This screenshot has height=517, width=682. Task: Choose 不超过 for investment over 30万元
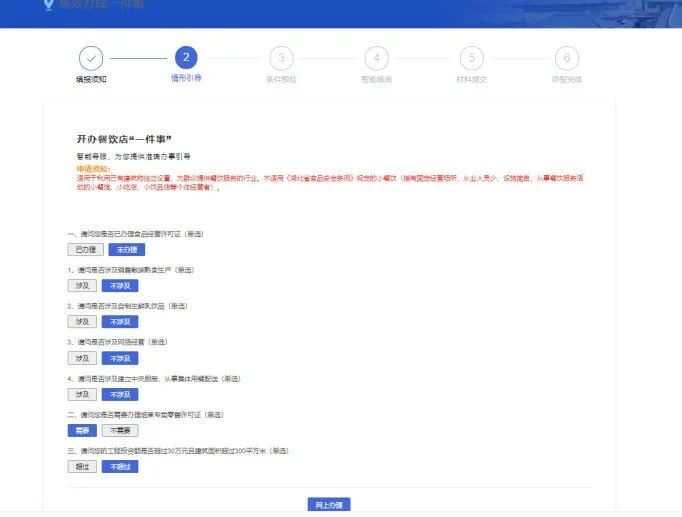click(x=120, y=467)
